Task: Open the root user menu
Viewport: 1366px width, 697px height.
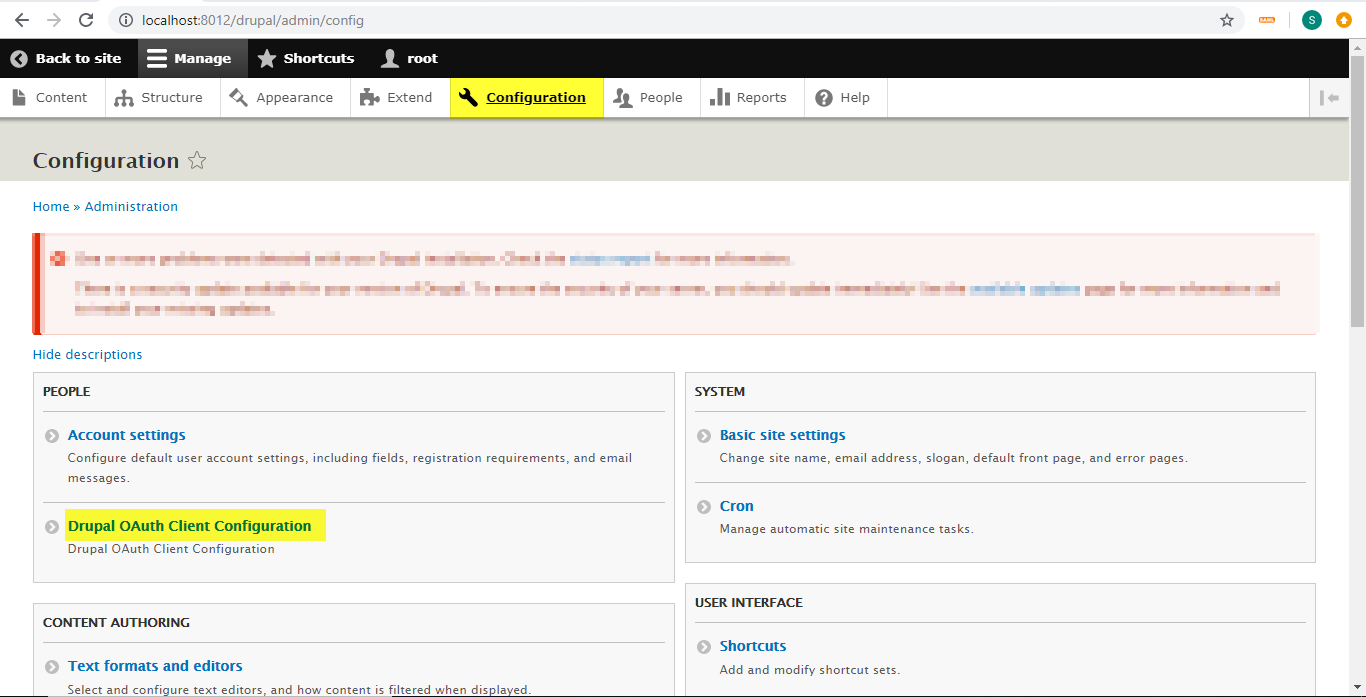Action: [x=409, y=59]
